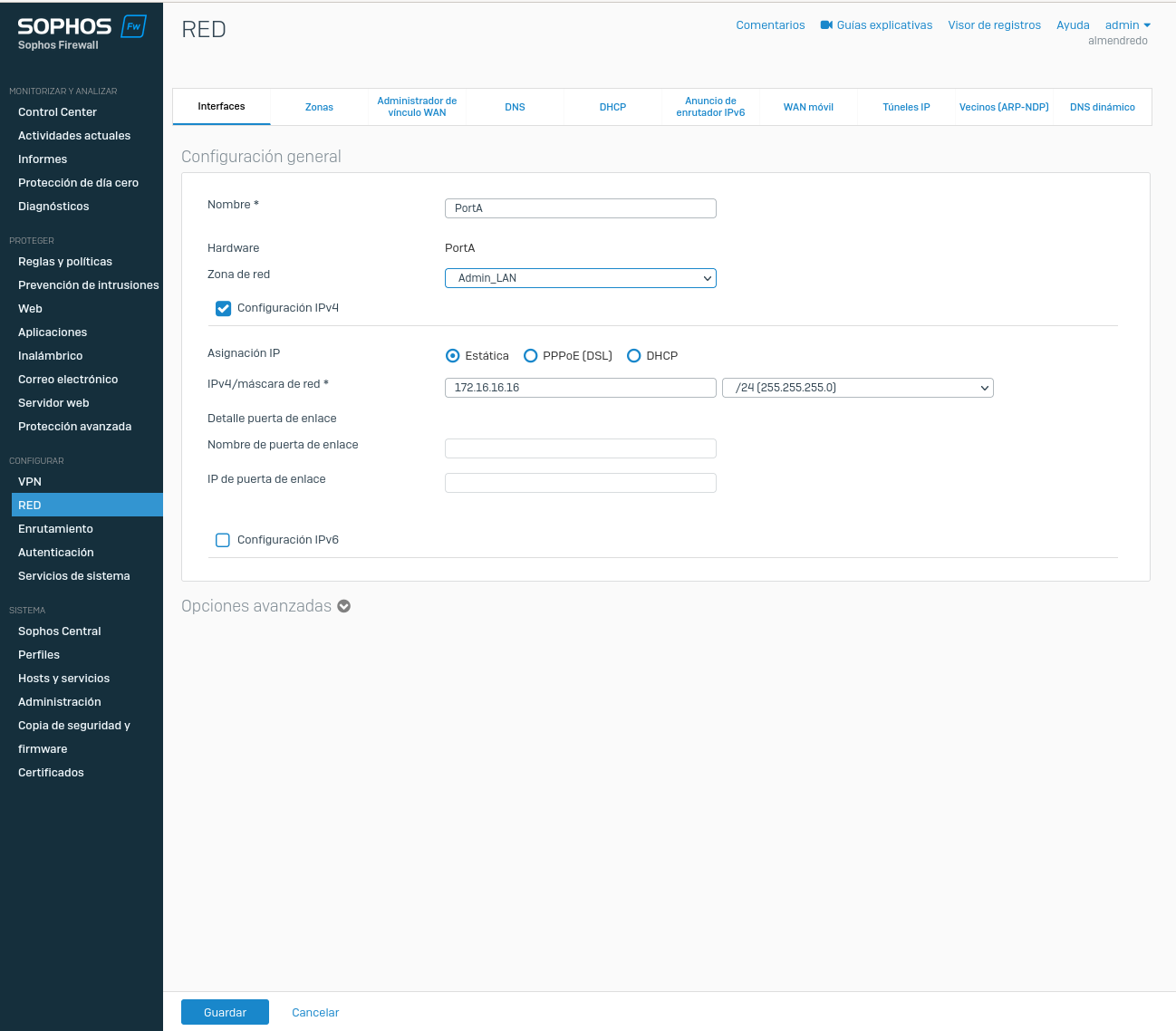The image size is (1176, 1031).
Task: Open the Zona de red dropdown
Action: [x=580, y=278]
